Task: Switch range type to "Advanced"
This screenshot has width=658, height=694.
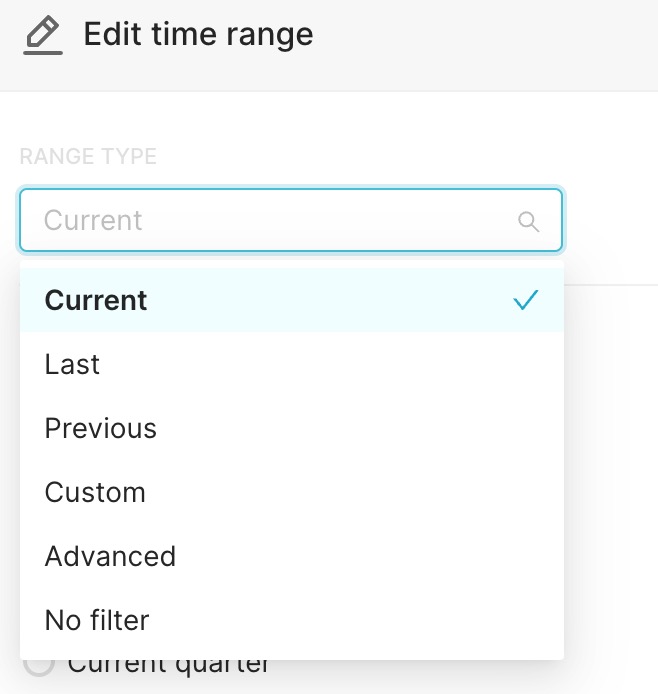Action: pyautogui.click(x=110, y=556)
